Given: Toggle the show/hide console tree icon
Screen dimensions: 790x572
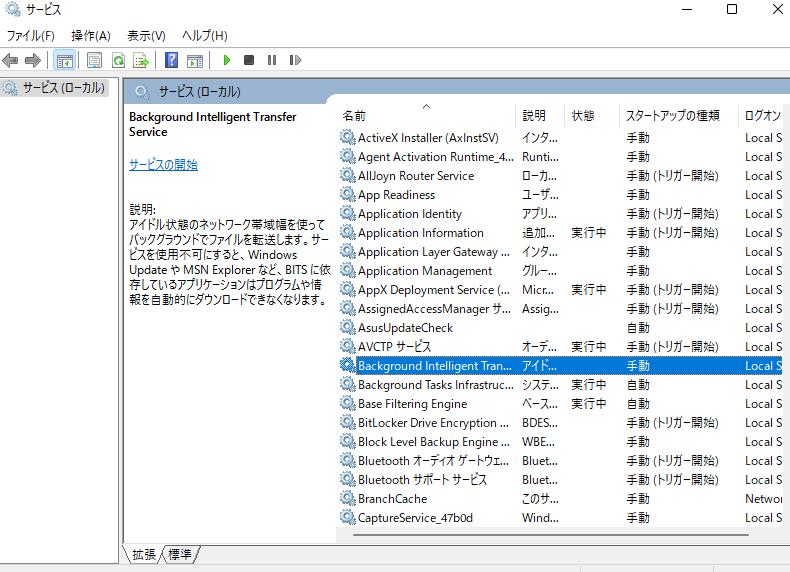Looking at the screenshot, I should (x=64, y=61).
